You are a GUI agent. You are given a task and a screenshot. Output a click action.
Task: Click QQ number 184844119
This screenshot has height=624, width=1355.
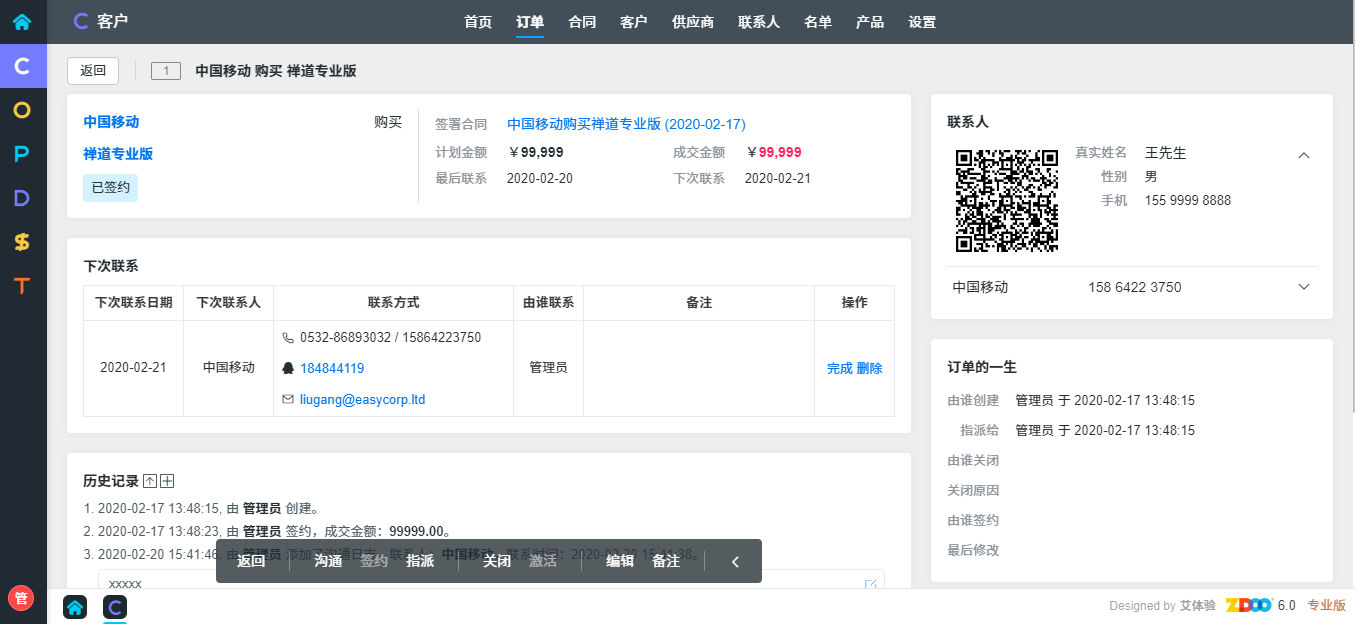(332, 368)
